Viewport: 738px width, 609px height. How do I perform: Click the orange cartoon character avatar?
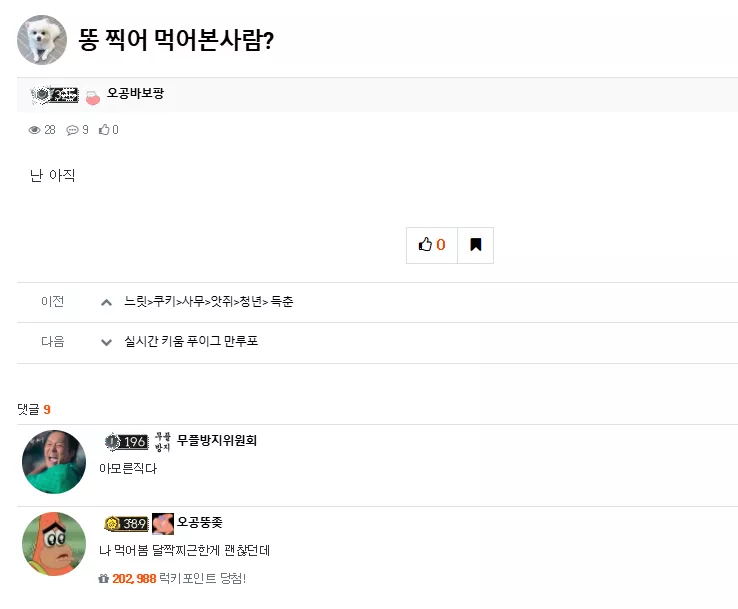[x=54, y=544]
